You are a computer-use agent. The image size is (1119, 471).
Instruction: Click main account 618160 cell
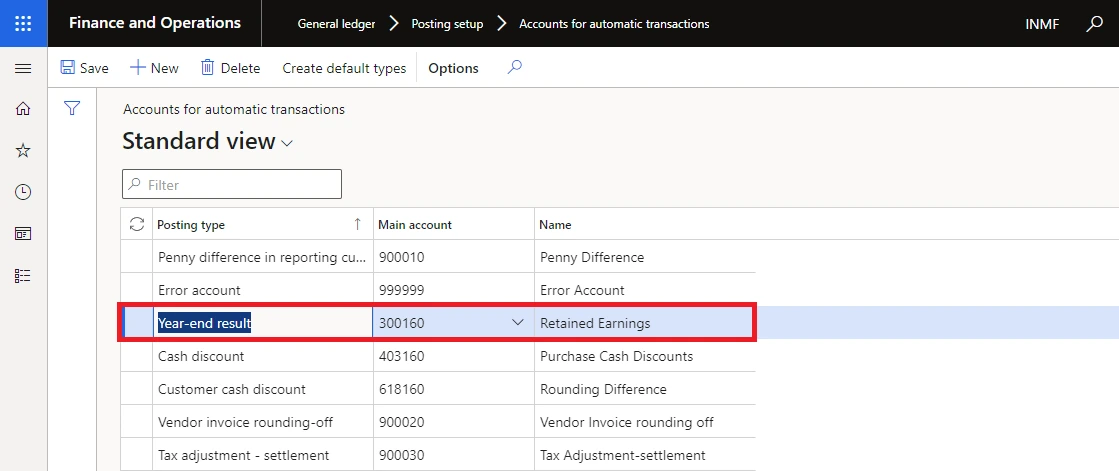click(454, 389)
